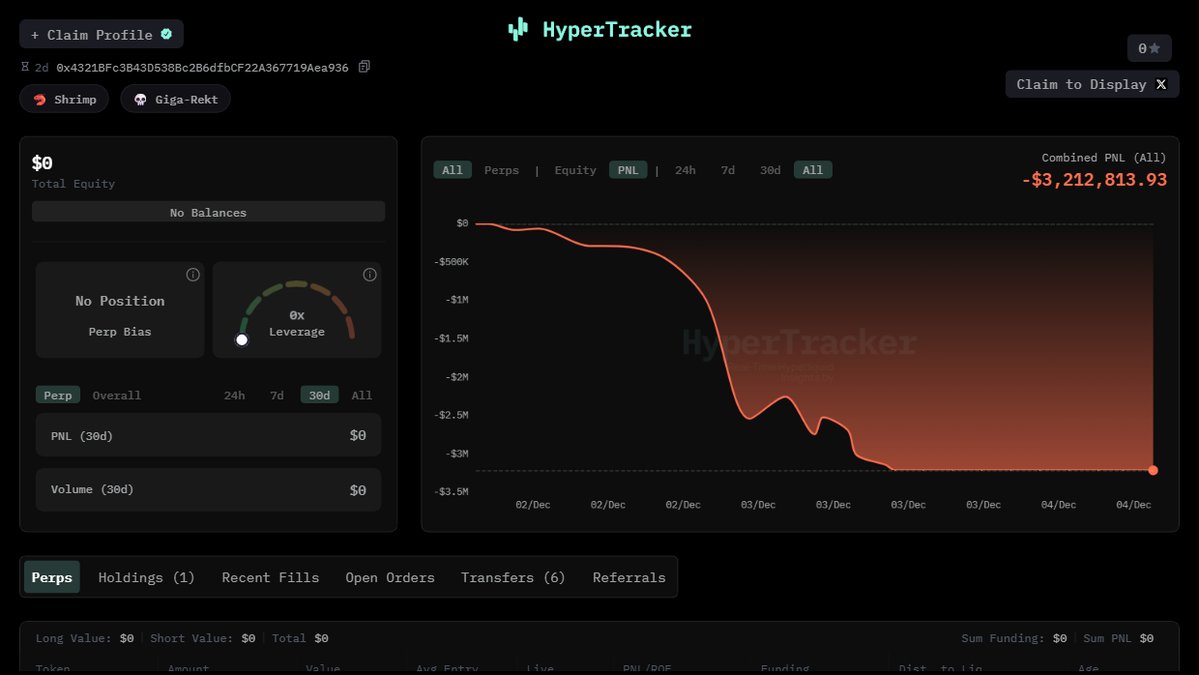1199x675 pixels.
Task: Click the HyperTracker logo icon
Action: [517, 30]
